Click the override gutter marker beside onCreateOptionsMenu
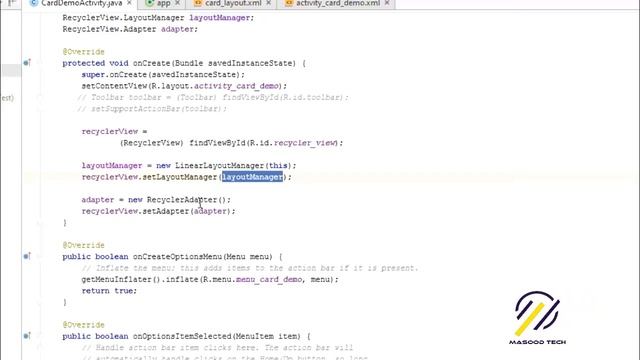 coord(27,256)
